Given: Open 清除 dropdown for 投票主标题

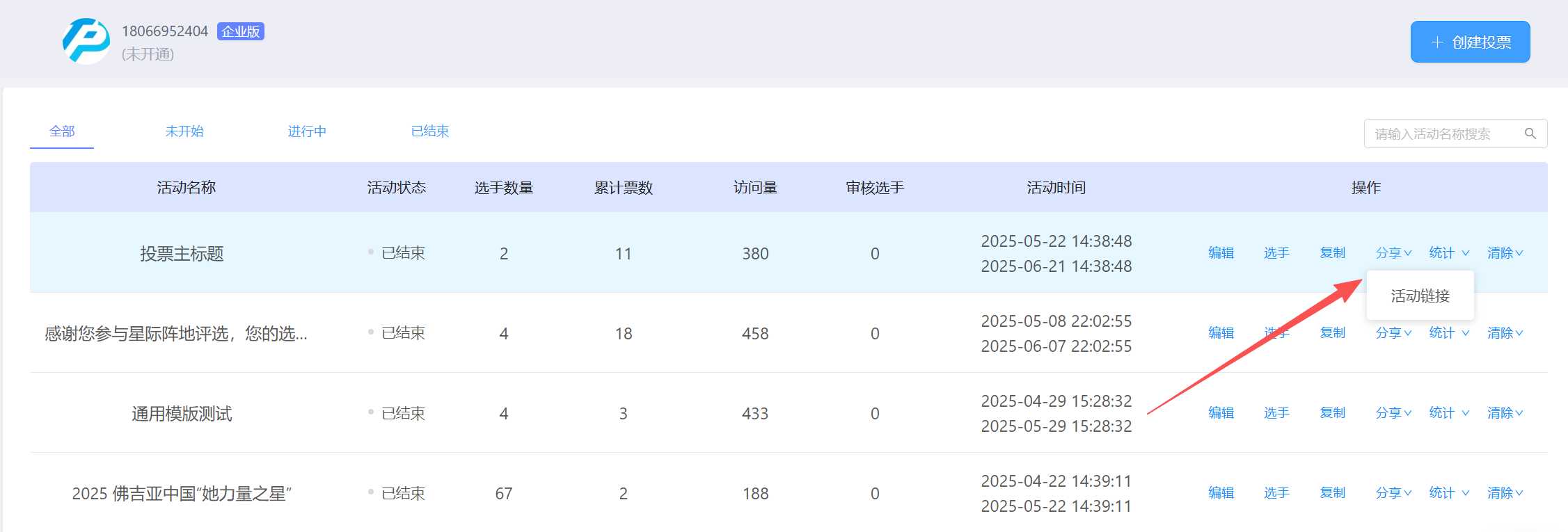Looking at the screenshot, I should click(x=1505, y=253).
